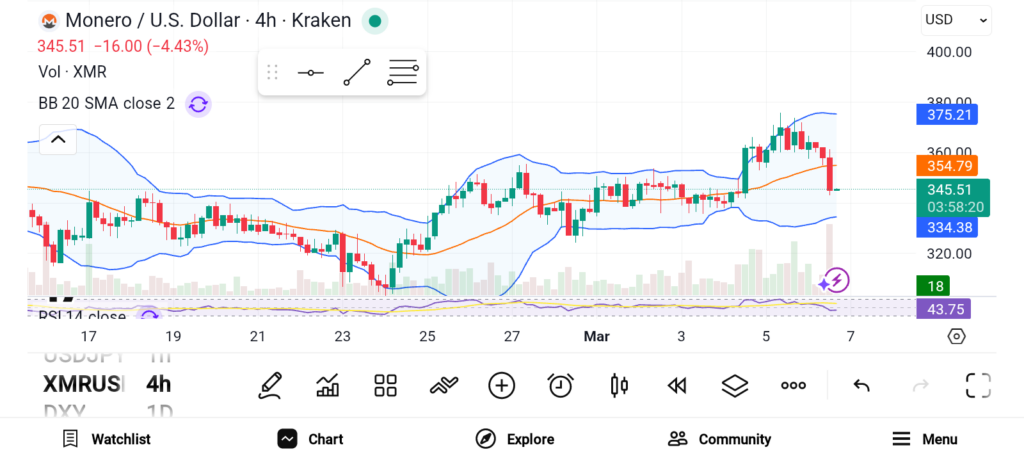Screen dimensions: 1024x461
Task: Toggle fullscreen chart mode
Action: [977, 385]
